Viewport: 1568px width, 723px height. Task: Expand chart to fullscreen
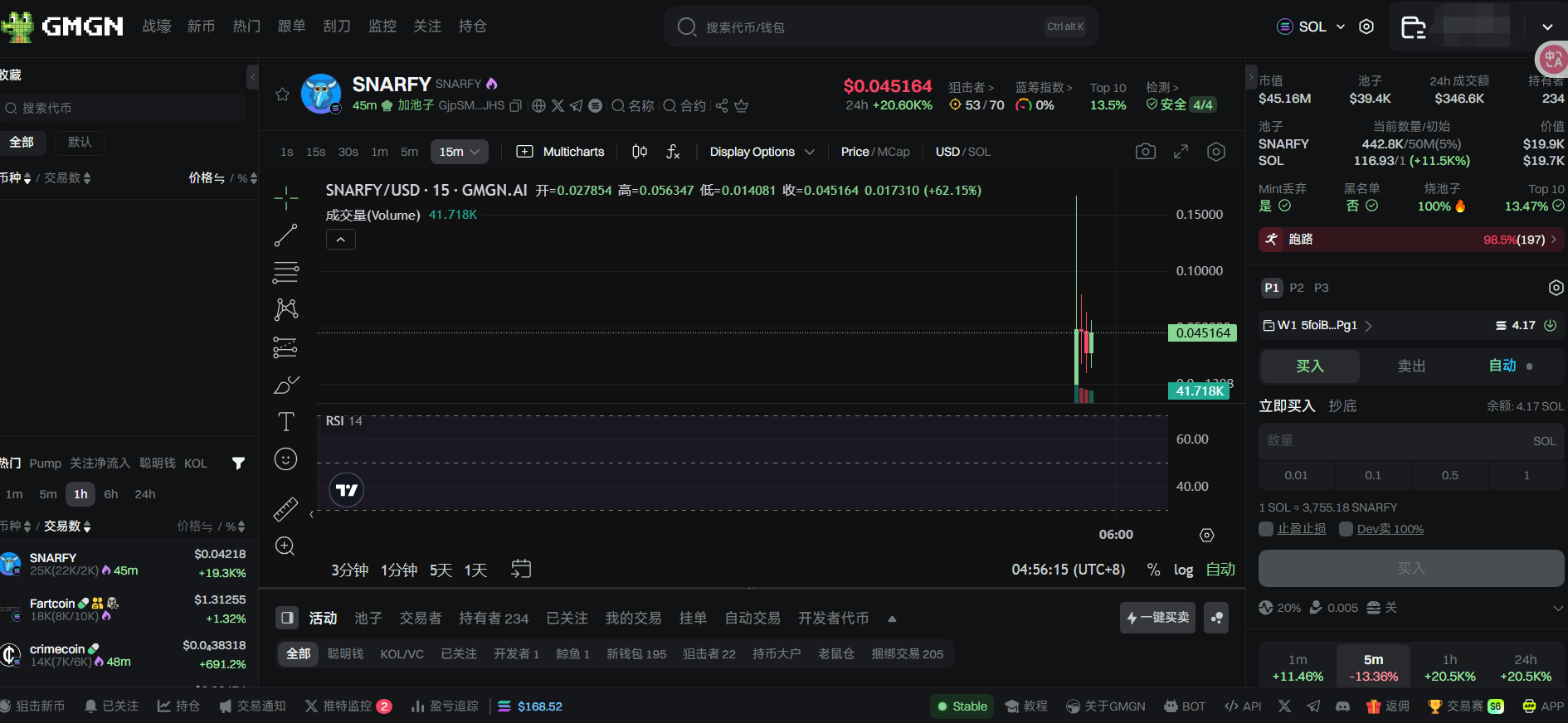(x=1181, y=152)
